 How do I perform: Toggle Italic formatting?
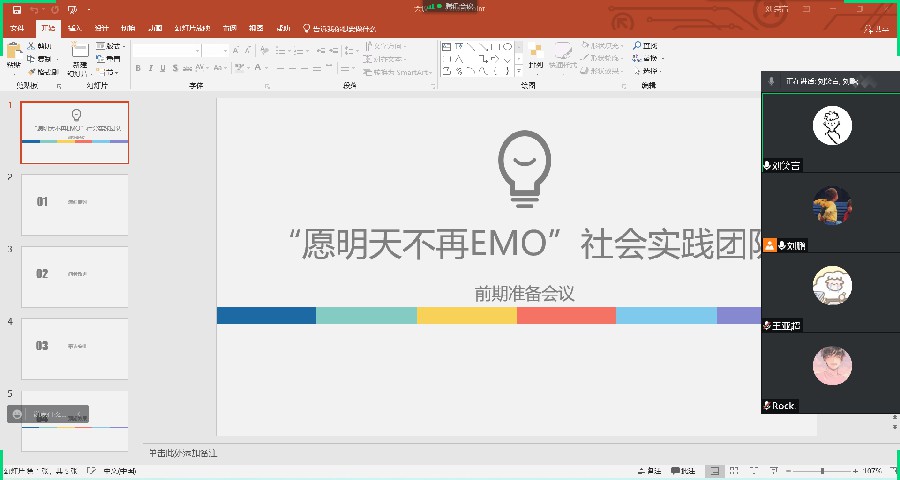point(150,68)
